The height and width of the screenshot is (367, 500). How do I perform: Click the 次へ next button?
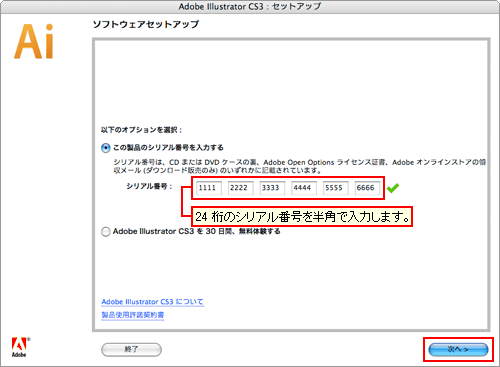(x=458, y=349)
